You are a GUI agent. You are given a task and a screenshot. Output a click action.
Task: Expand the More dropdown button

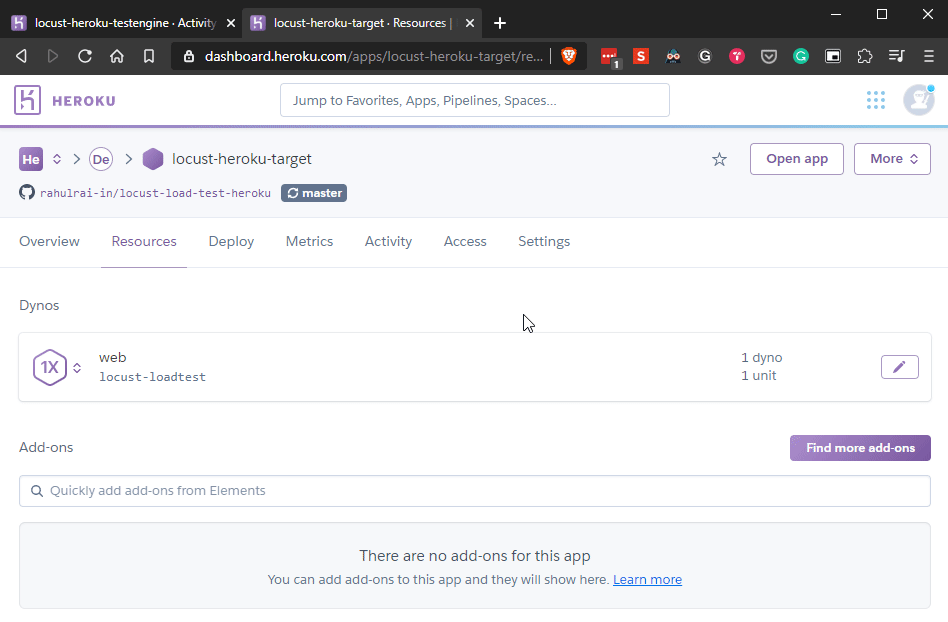pyautogui.click(x=892, y=159)
